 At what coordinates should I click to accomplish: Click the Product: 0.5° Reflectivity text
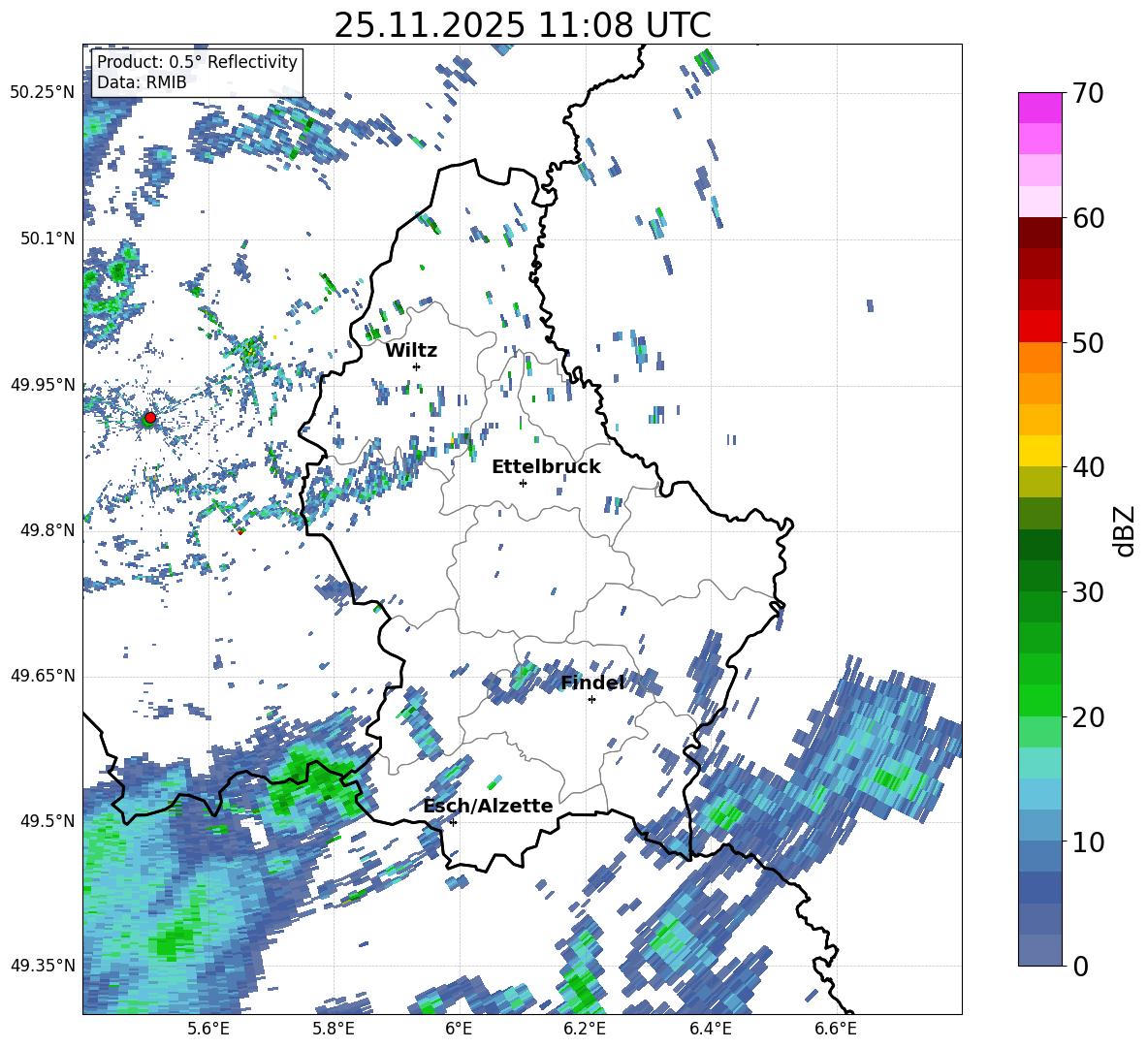pyautogui.click(x=197, y=62)
